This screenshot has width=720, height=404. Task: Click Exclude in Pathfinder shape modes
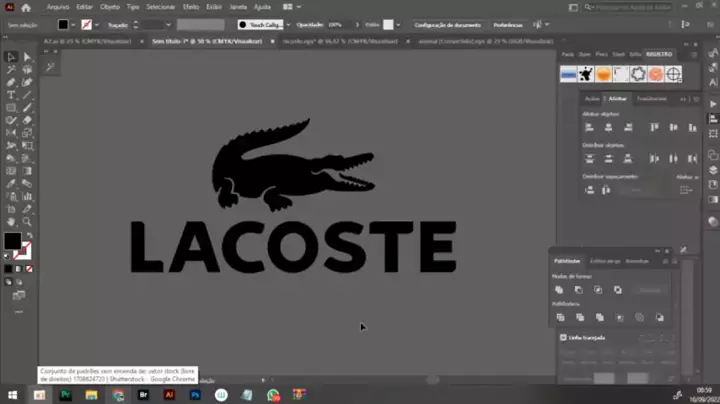tap(618, 290)
